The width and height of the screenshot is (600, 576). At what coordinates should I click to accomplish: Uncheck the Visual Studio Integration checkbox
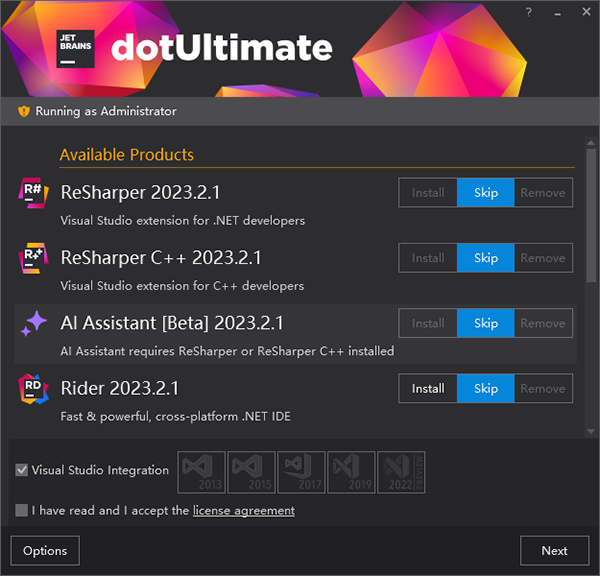coord(22,470)
